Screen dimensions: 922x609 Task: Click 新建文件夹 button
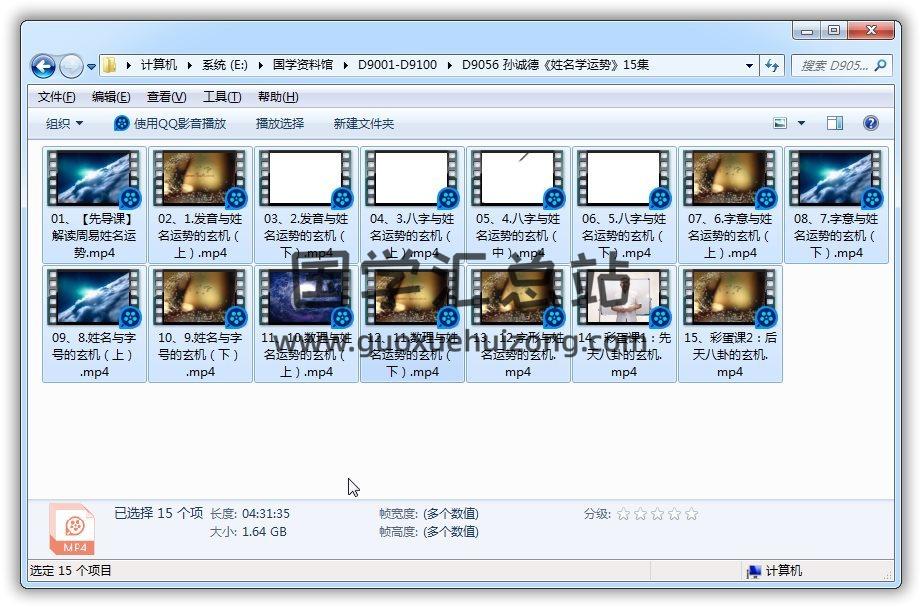click(x=363, y=123)
